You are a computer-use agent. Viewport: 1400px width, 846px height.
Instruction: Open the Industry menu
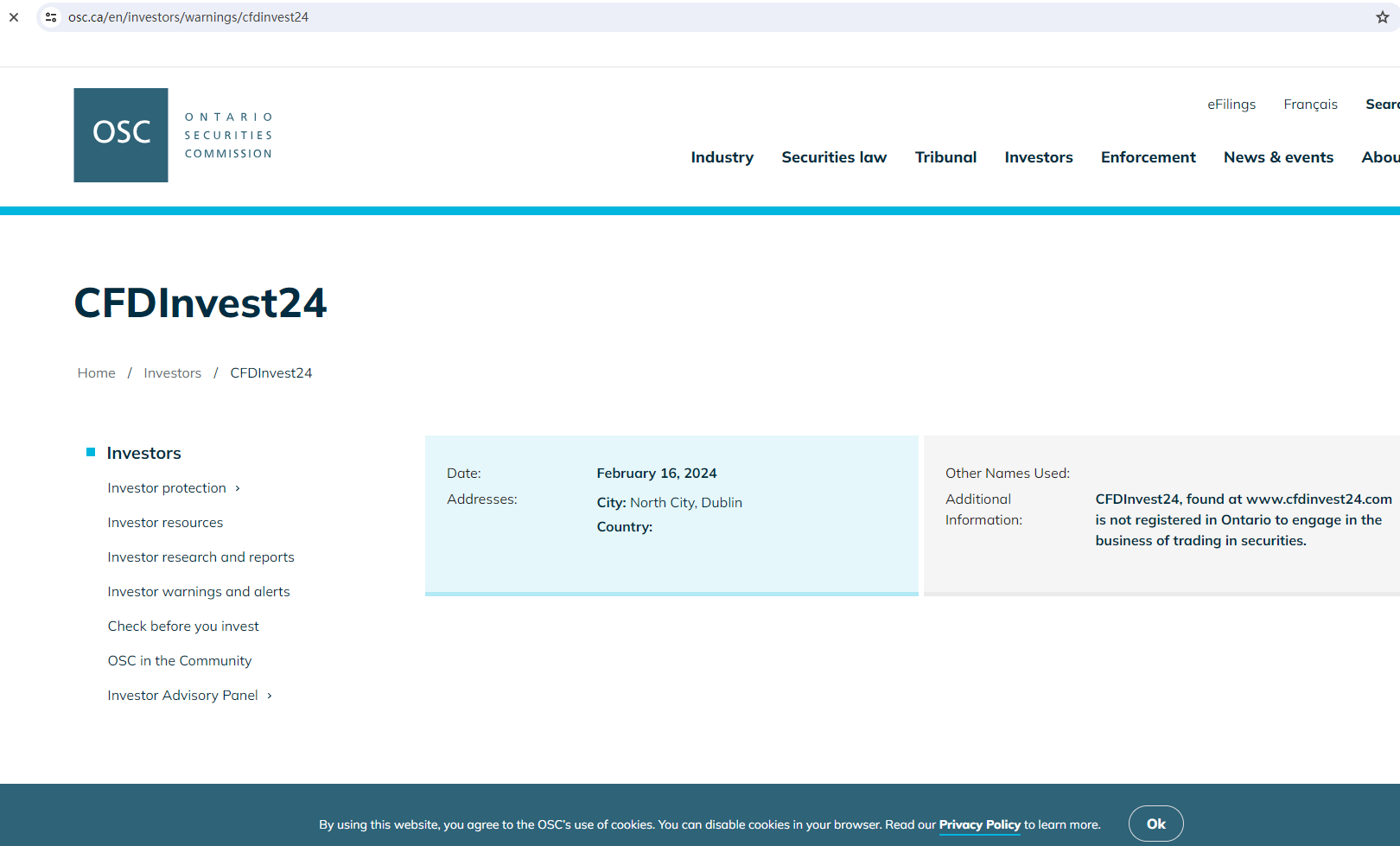coord(722,157)
